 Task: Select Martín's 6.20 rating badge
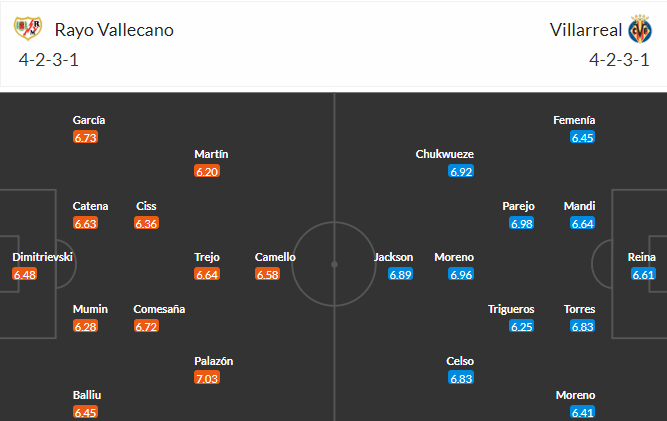click(x=207, y=171)
